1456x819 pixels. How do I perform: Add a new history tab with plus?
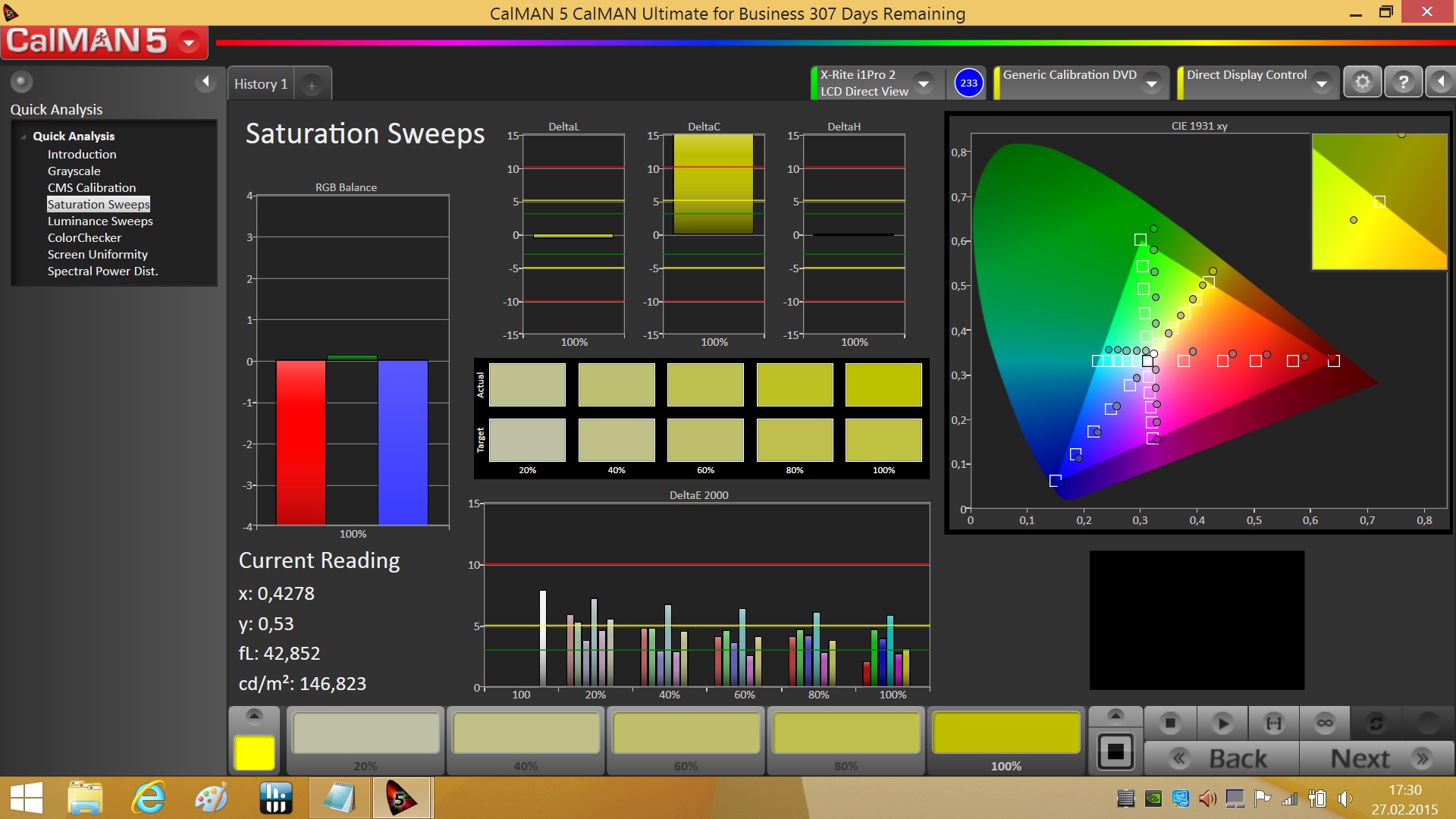point(312,86)
